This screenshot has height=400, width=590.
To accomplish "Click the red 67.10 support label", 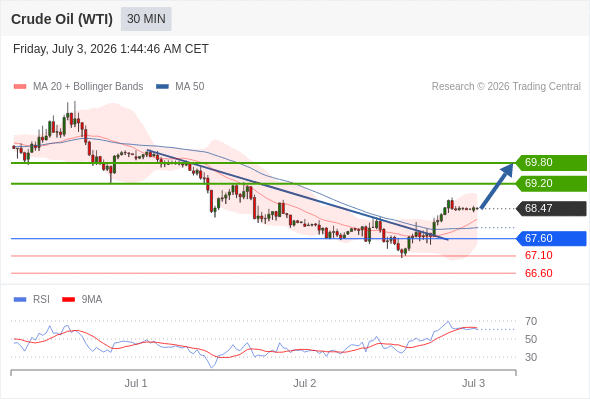I will pos(538,256).
